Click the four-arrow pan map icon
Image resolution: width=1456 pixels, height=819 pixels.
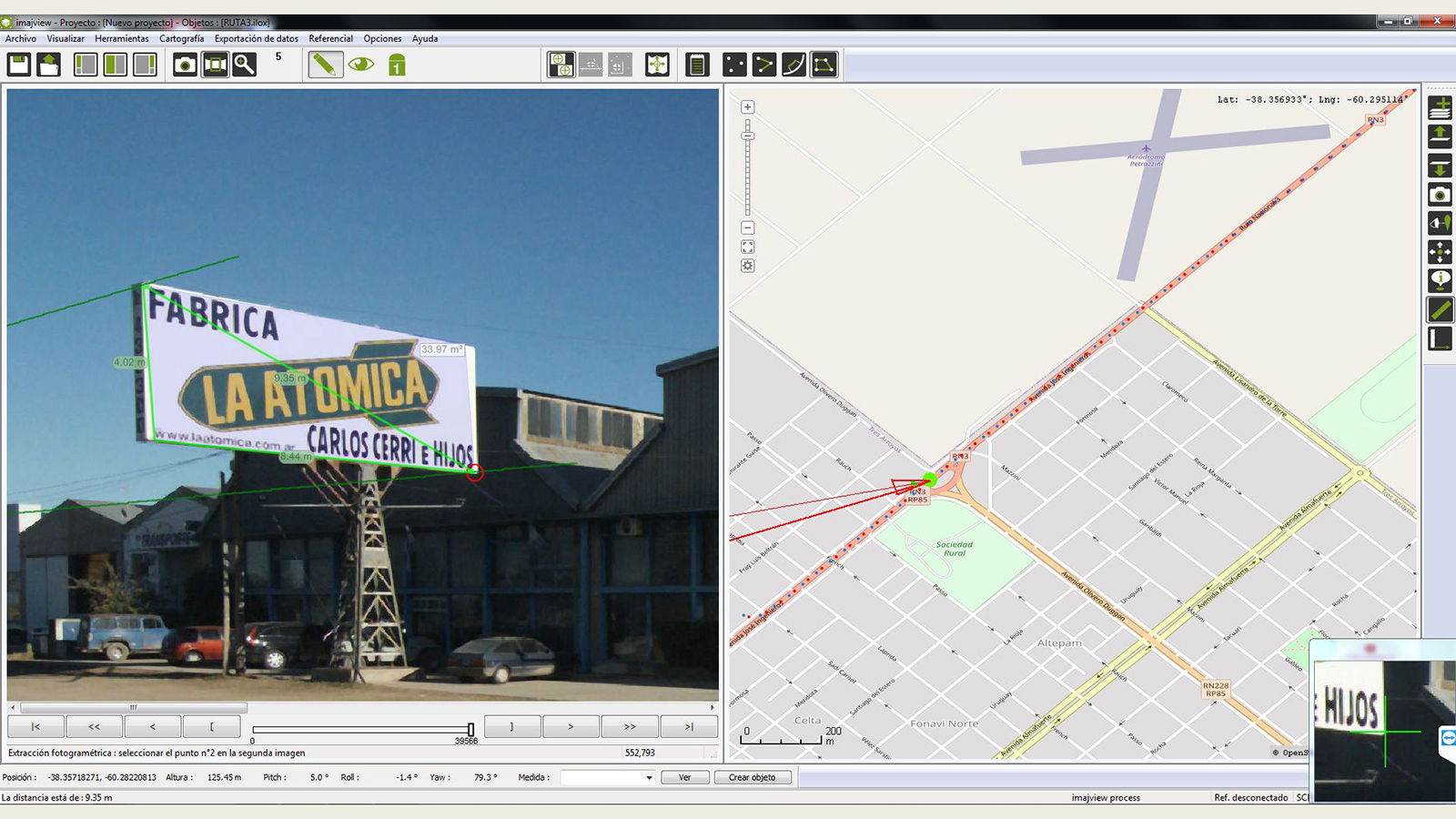(1440, 252)
